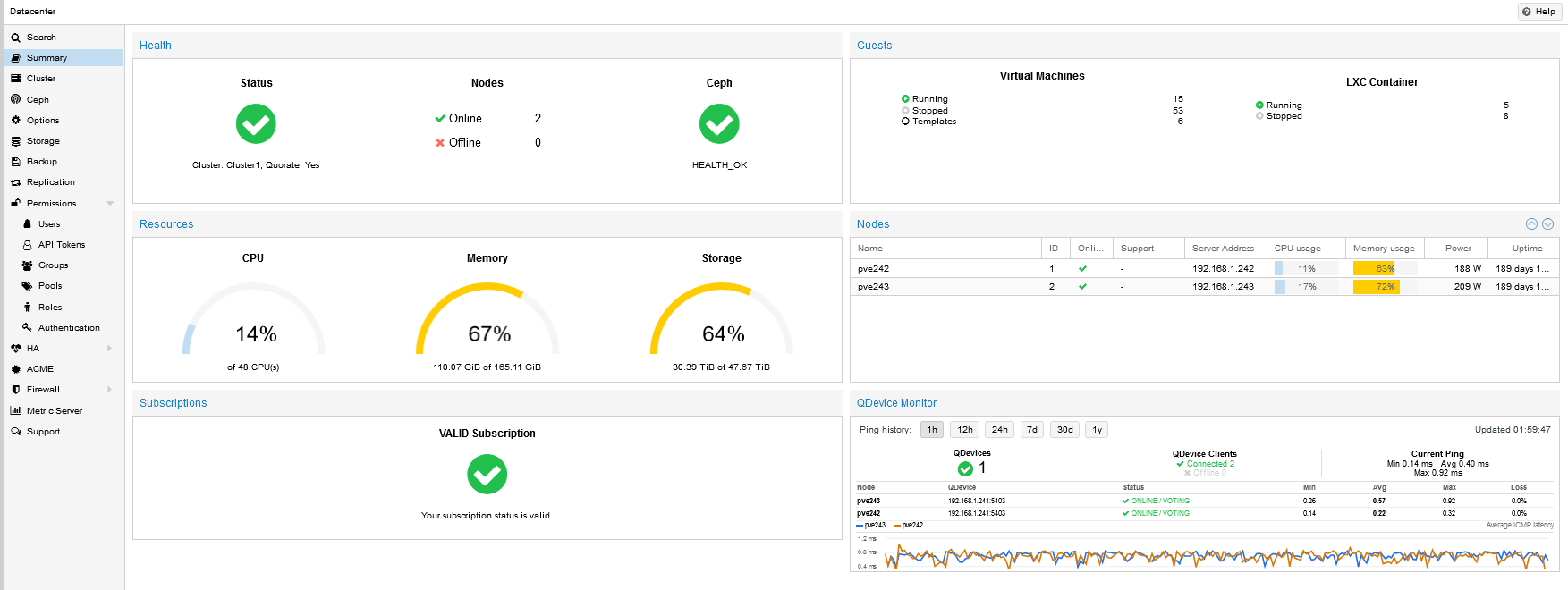Viewport: 1568px width, 590px height.
Task: Expand the Firewall submenu arrow
Action: (x=110, y=389)
